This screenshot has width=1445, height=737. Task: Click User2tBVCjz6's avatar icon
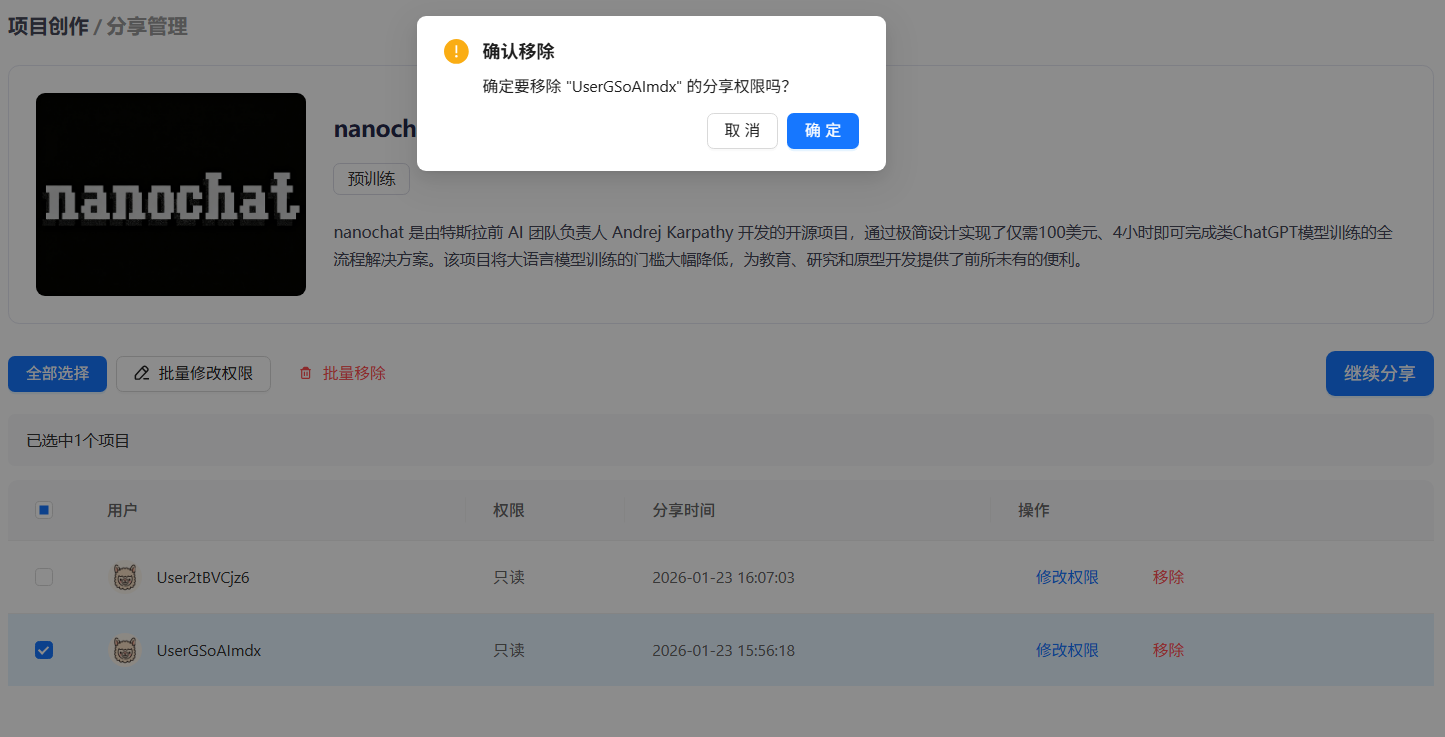tap(125, 577)
